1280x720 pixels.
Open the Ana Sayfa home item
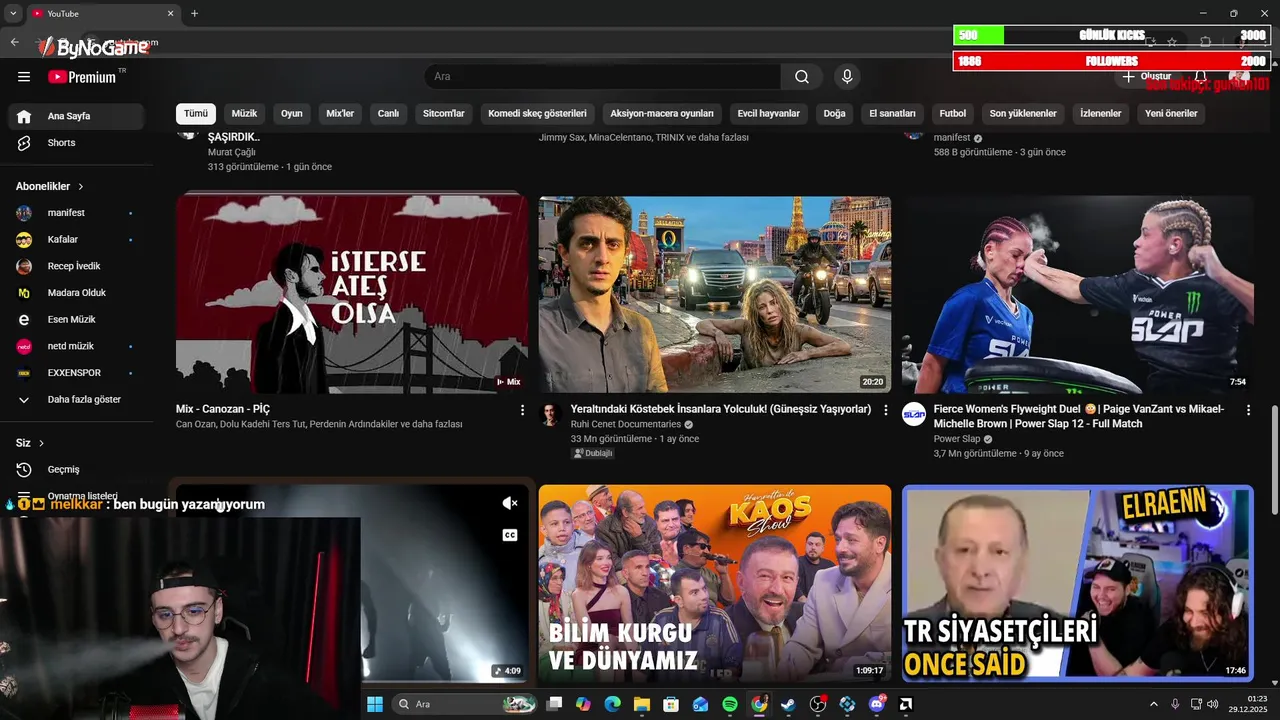(76, 116)
